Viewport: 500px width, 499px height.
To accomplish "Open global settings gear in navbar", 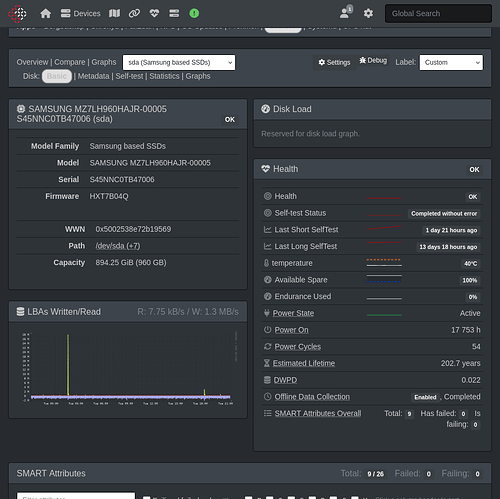I will tap(368, 14).
